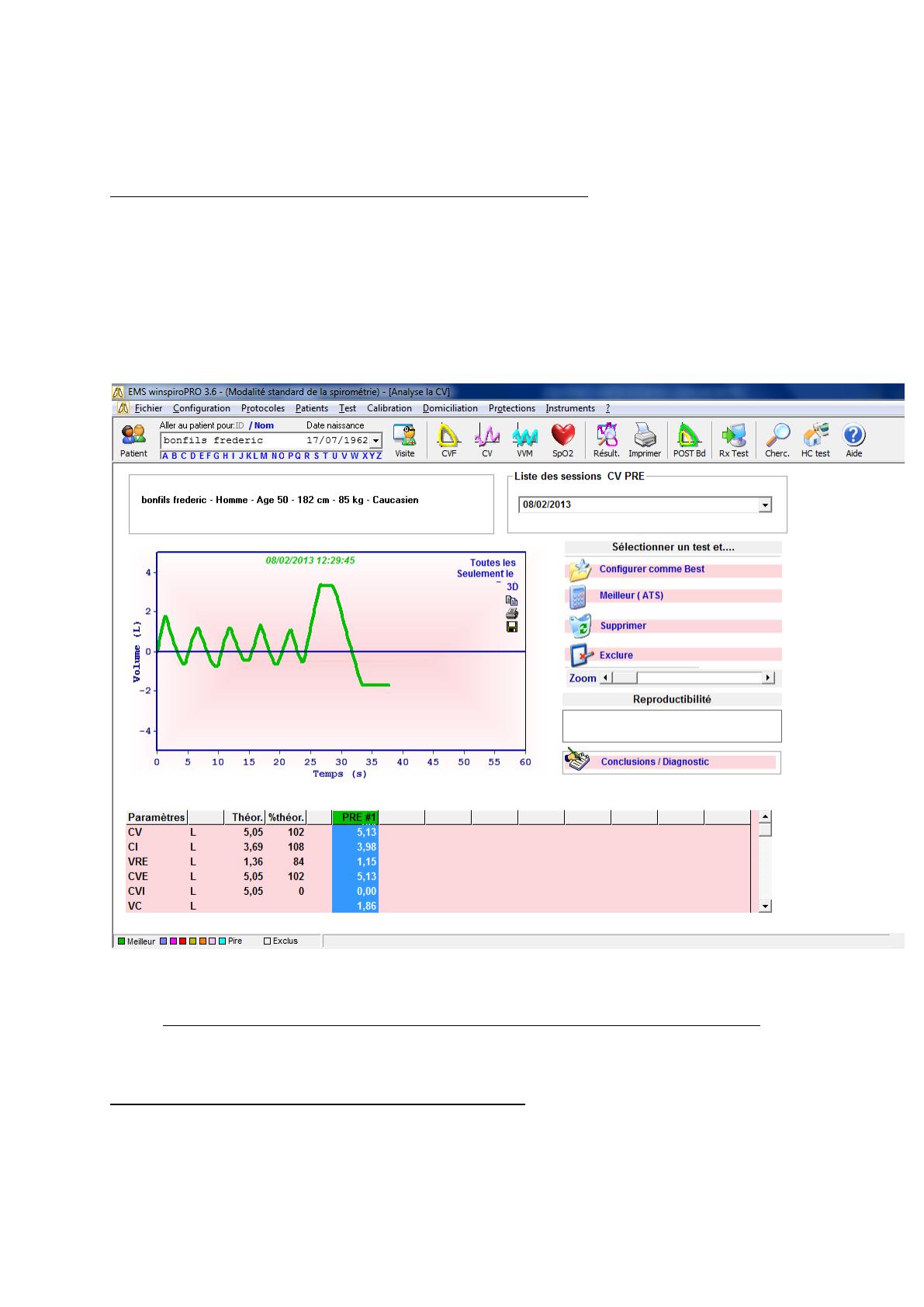Toggle the 3D graph view
The image size is (924, 1307).
pos(512,587)
